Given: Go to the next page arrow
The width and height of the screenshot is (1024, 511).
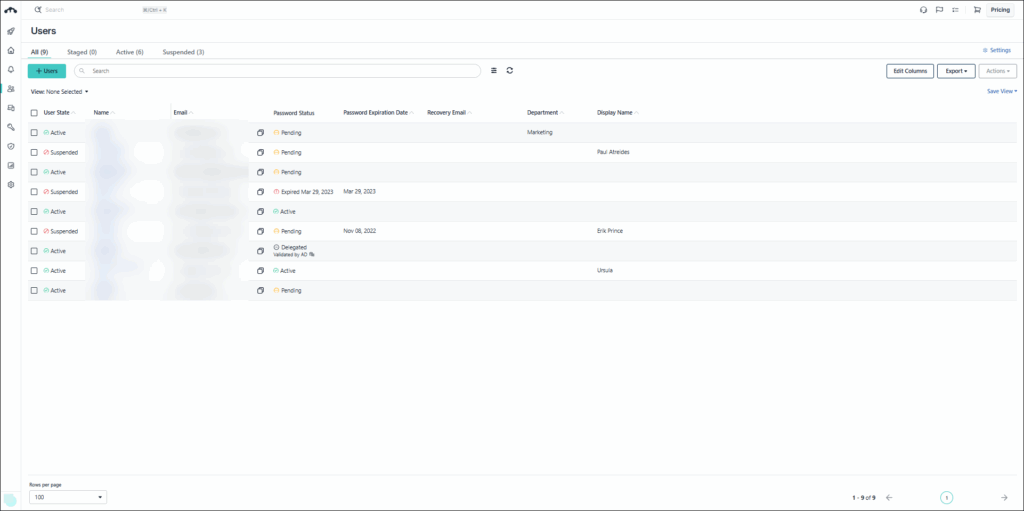Looking at the screenshot, I should tap(1004, 497).
